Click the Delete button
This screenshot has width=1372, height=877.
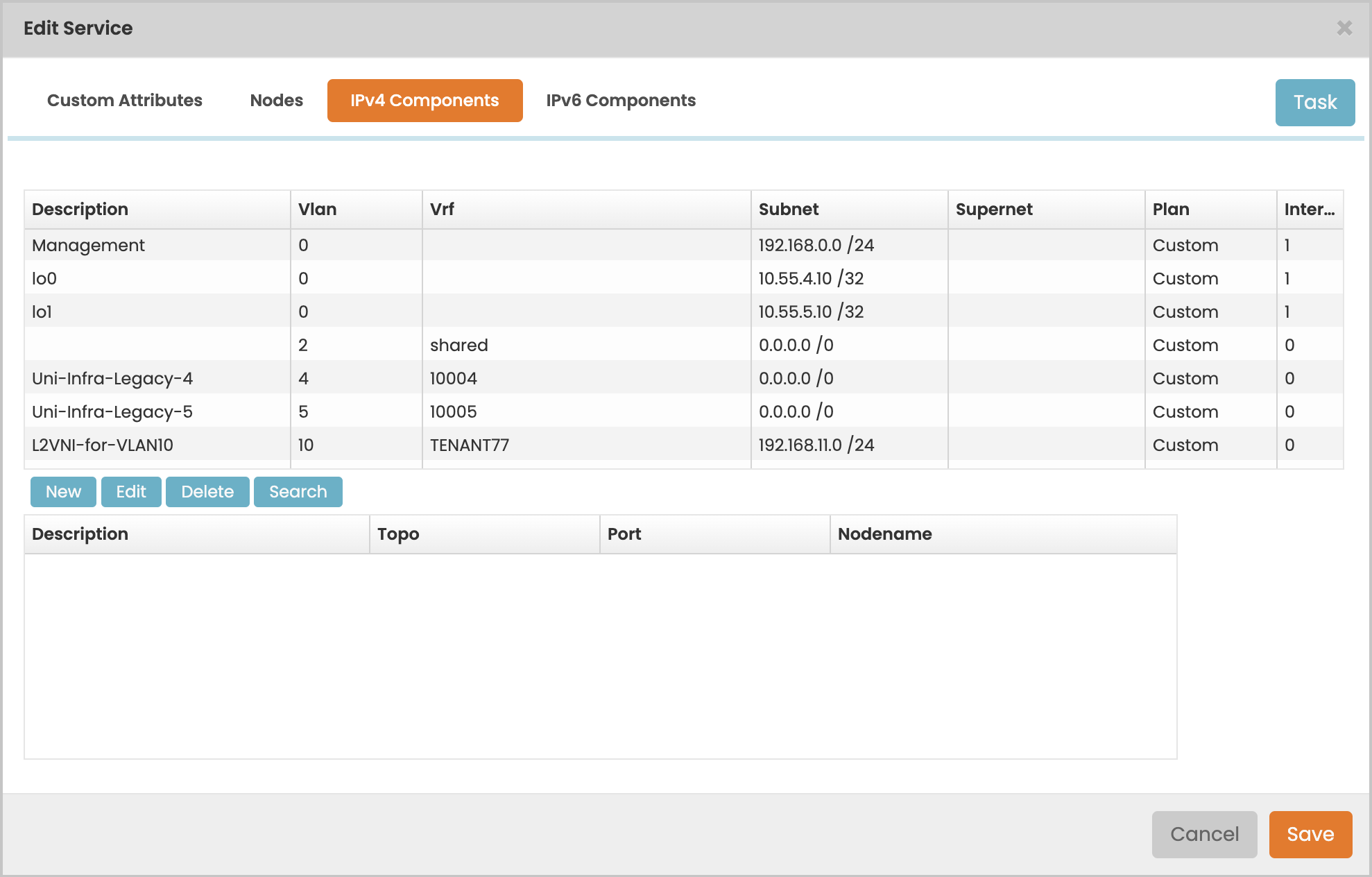point(207,492)
